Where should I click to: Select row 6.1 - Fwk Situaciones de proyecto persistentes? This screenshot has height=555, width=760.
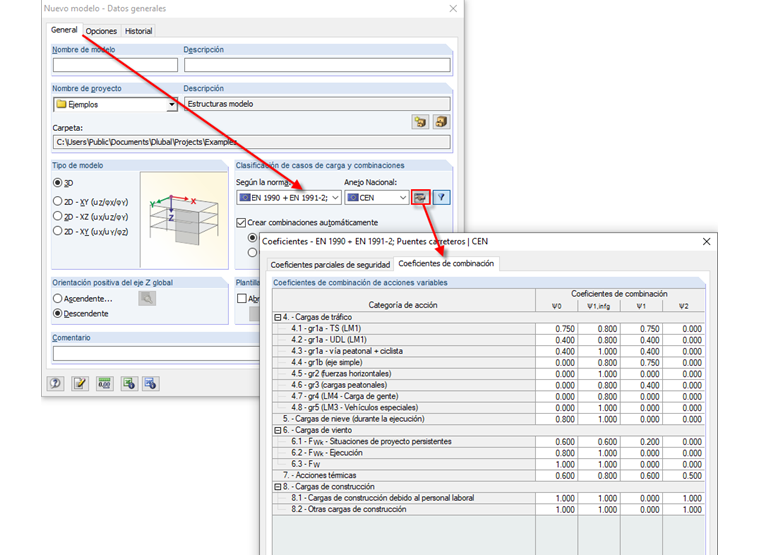(x=489, y=442)
